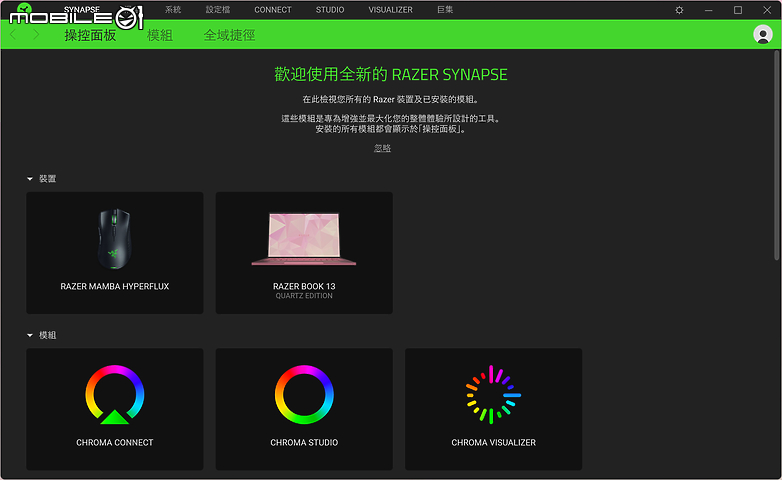Collapse the 模組 modules section
782x480 pixels.
point(30,335)
